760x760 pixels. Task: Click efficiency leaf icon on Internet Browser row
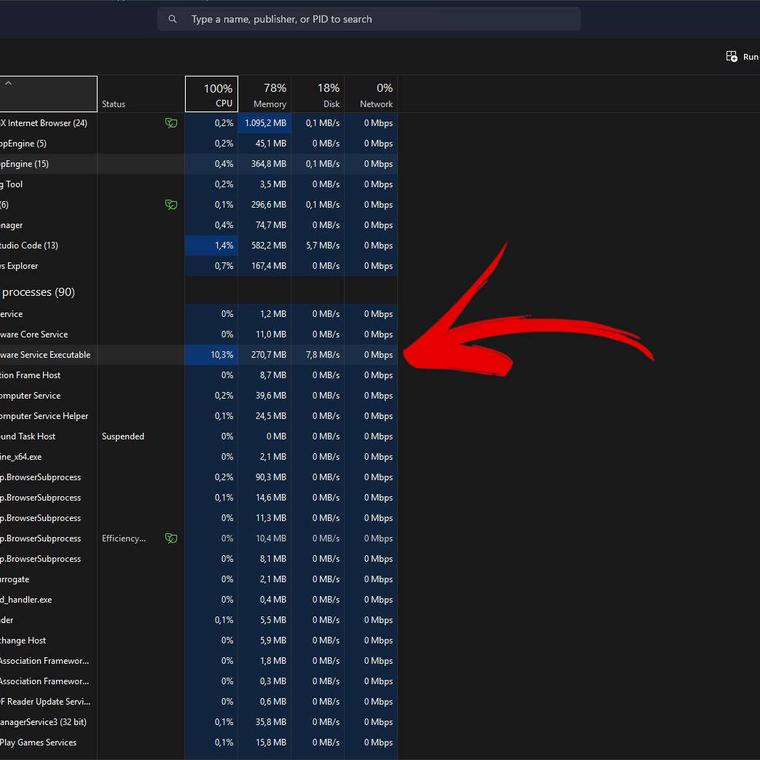tap(171, 123)
